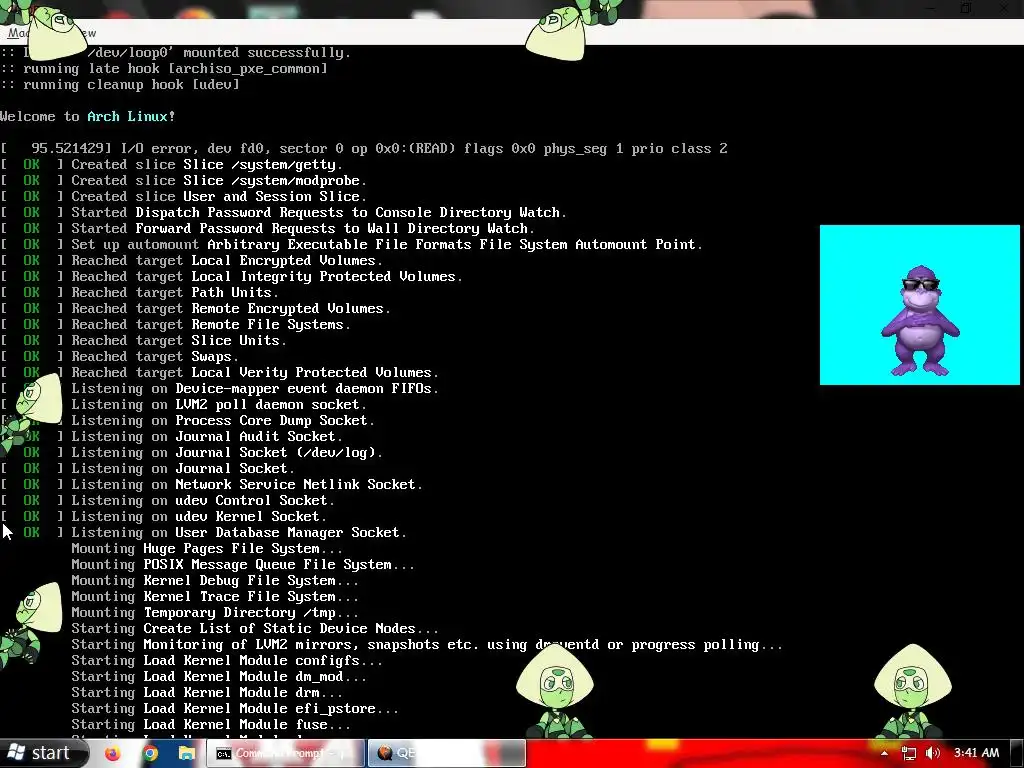Screen dimensions: 1024x768
Task: Click 'Mounting POSIX Message Queue File System...' line
Action: click(x=243, y=564)
